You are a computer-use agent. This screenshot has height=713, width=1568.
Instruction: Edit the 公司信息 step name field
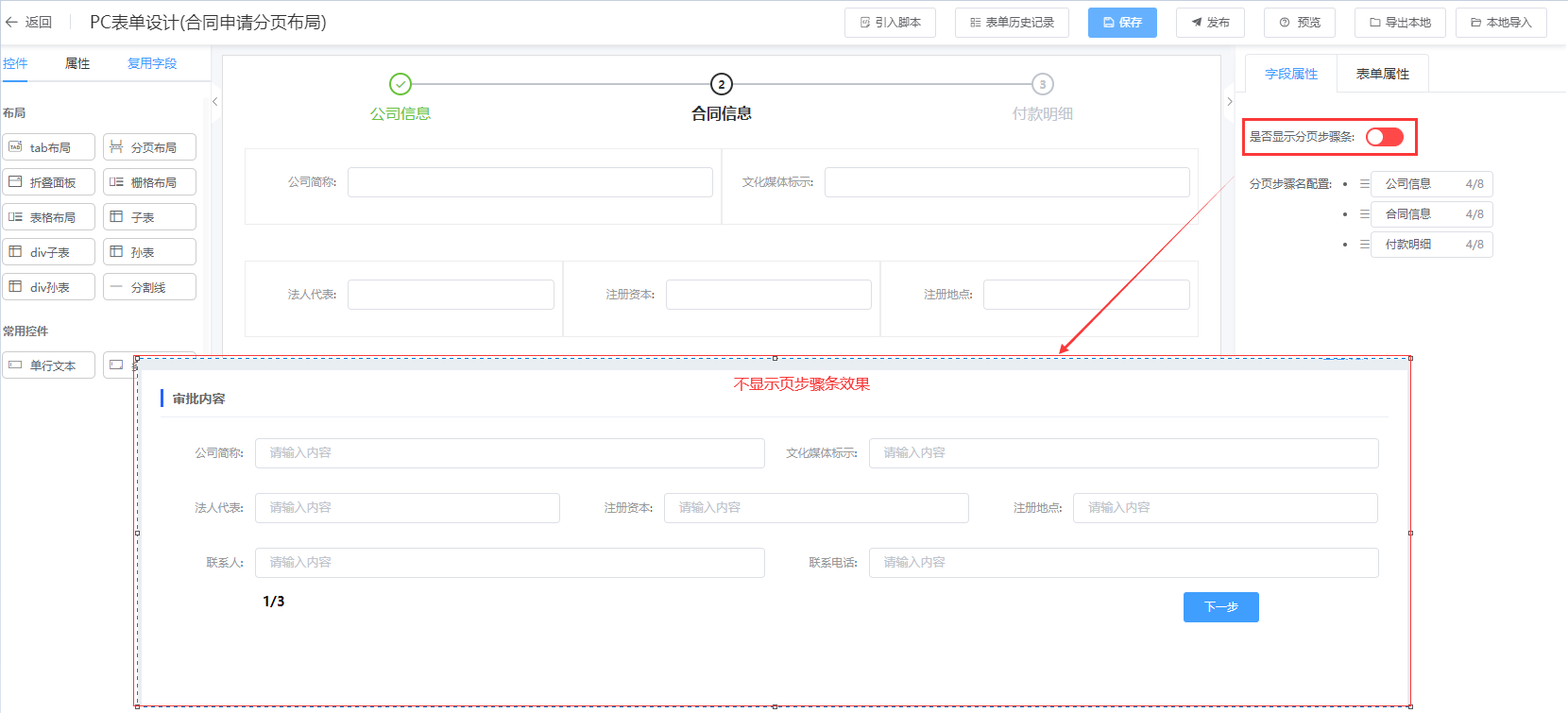1432,184
